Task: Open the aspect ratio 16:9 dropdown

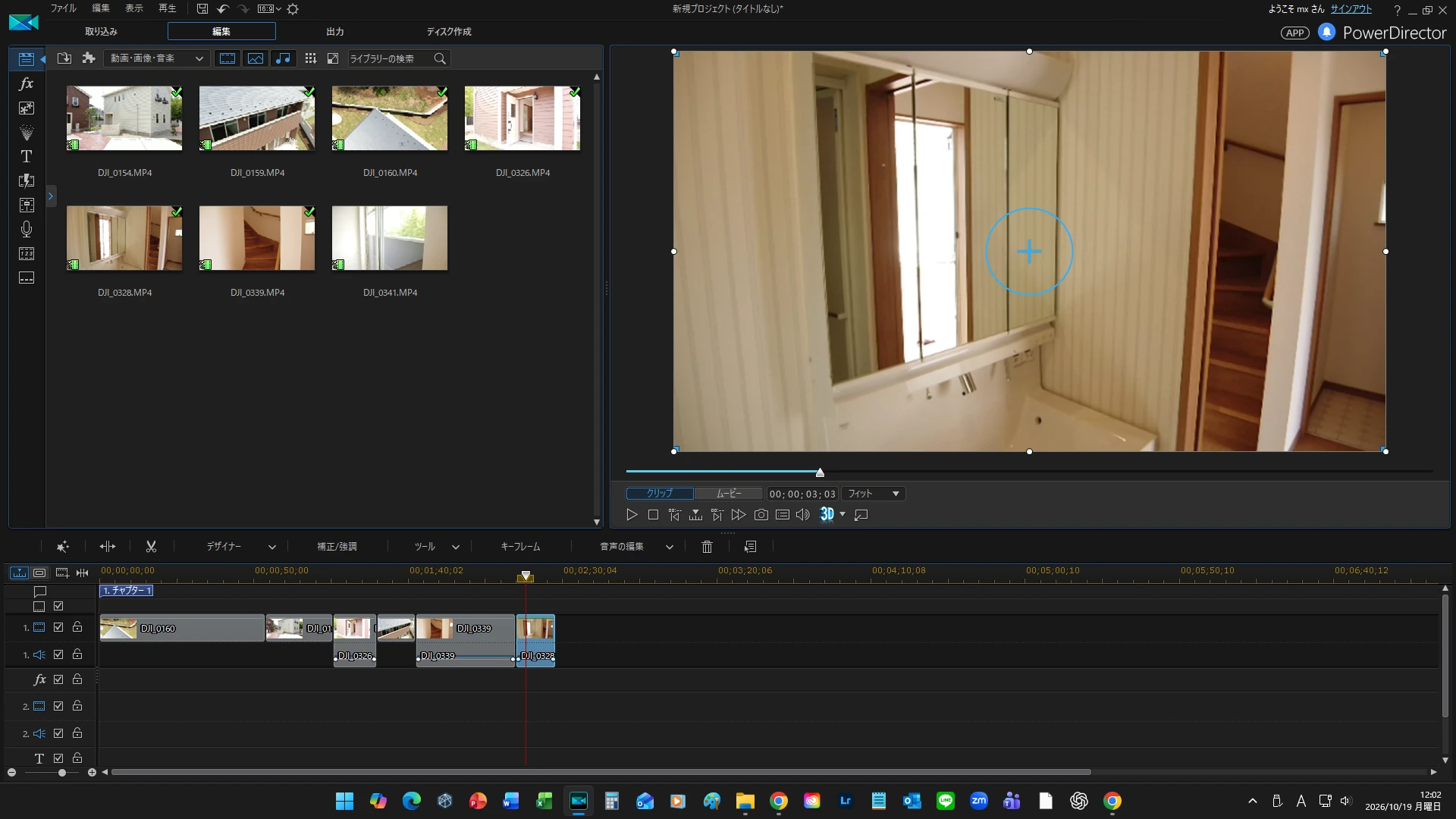Action: pyautogui.click(x=269, y=9)
